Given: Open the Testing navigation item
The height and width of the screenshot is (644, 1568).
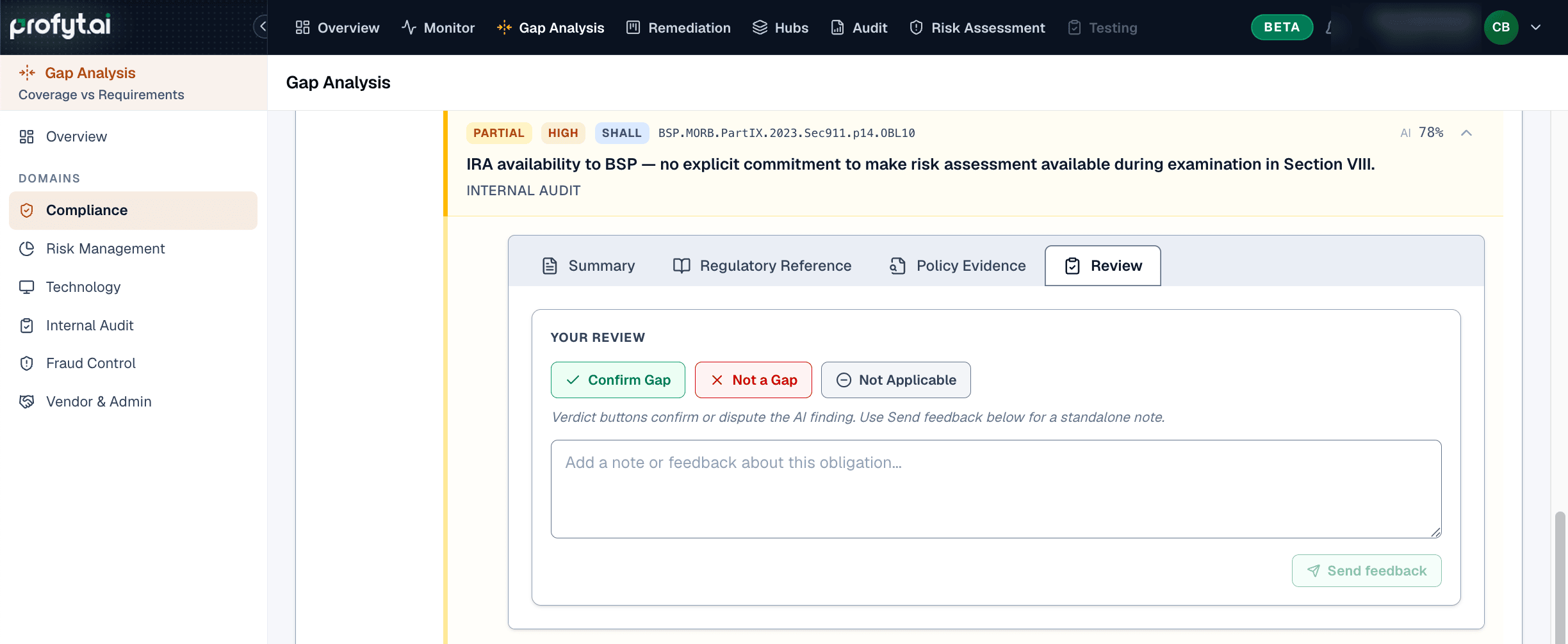Looking at the screenshot, I should pos(1102,28).
